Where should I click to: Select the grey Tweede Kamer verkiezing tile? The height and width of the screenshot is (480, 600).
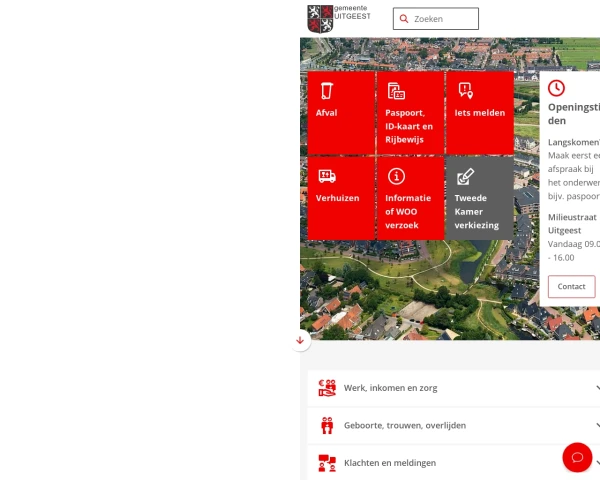click(x=480, y=198)
